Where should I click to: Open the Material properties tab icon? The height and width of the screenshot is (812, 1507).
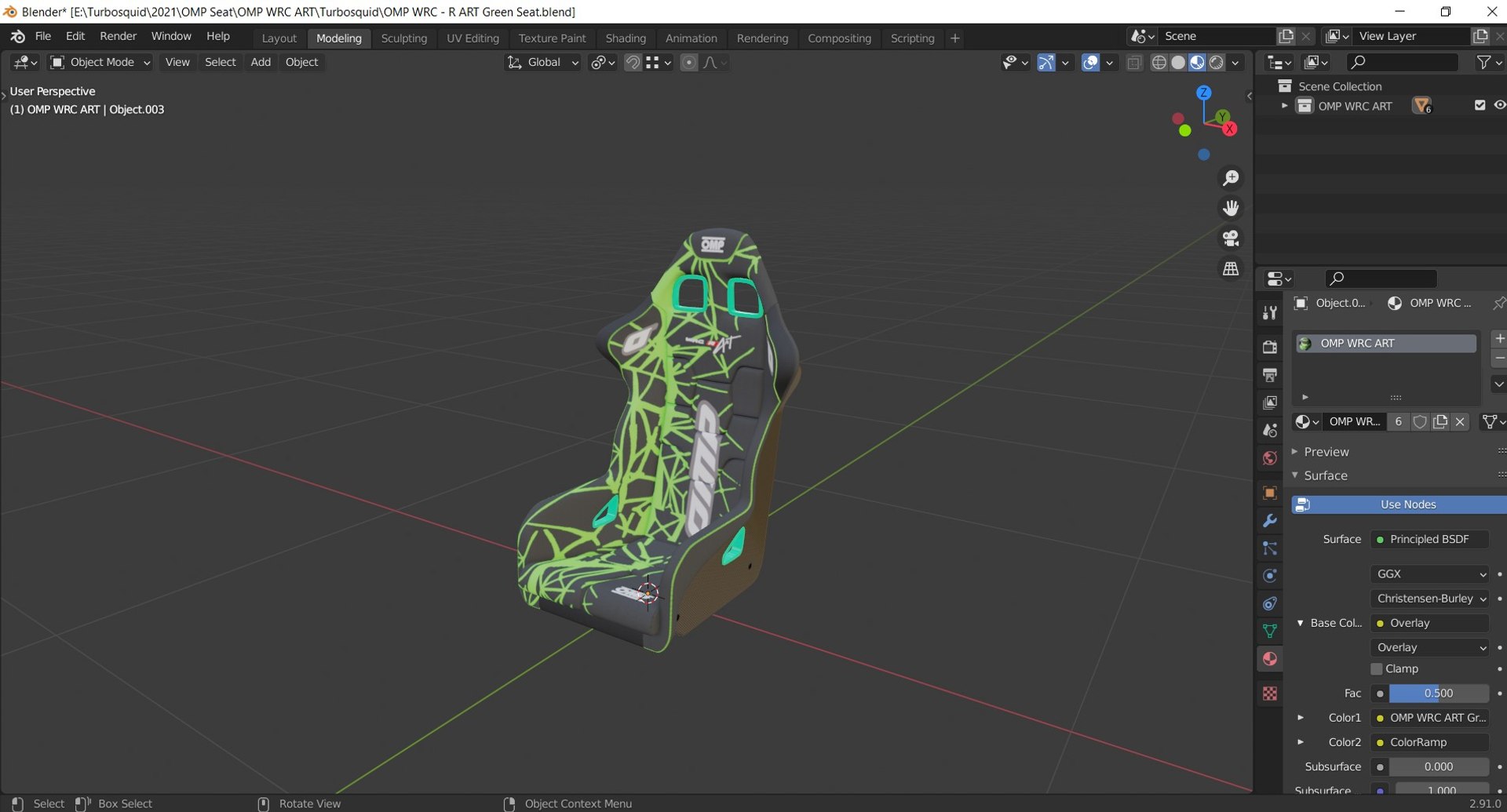coord(1269,659)
